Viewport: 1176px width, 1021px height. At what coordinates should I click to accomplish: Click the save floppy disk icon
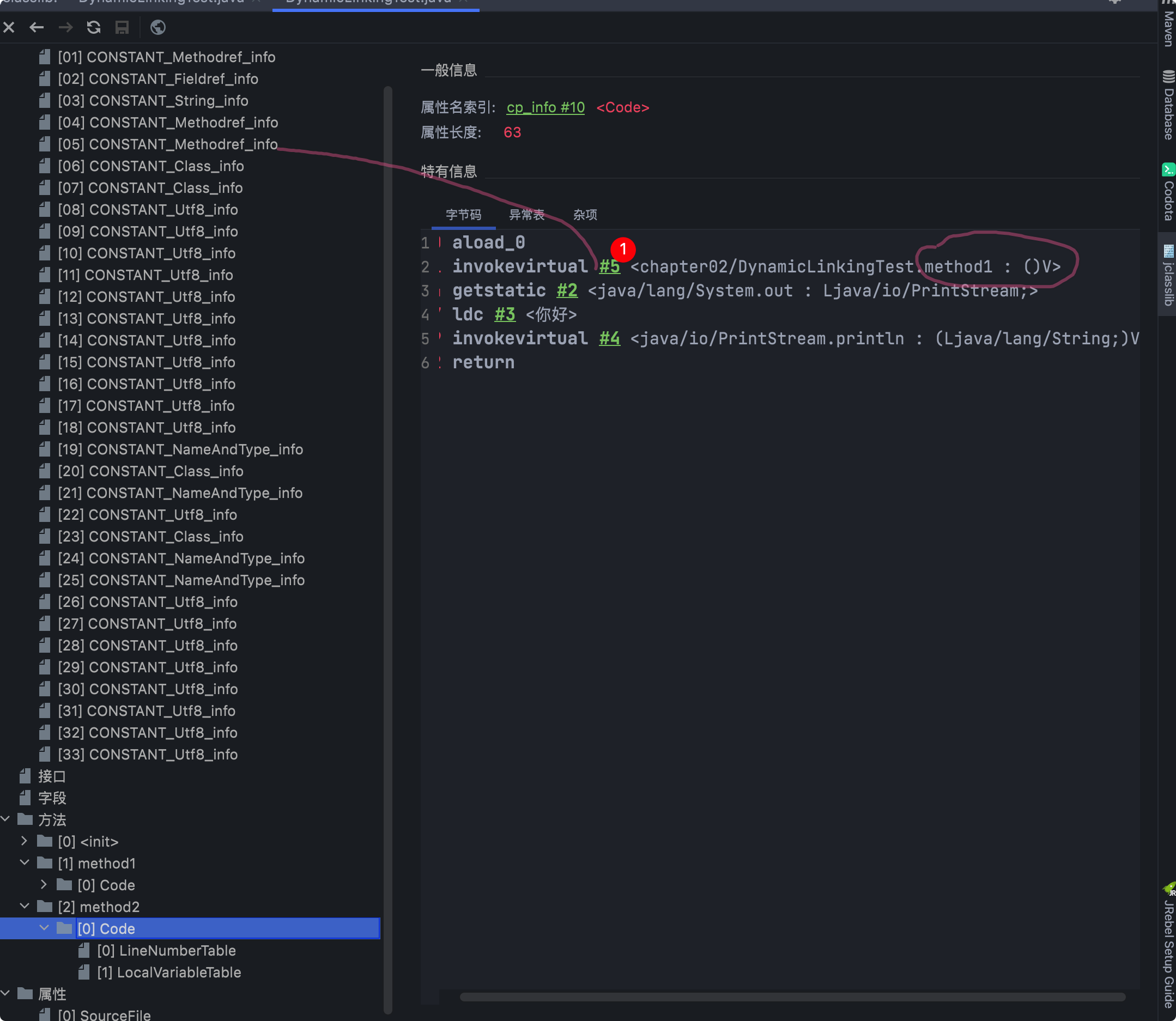tap(122, 27)
